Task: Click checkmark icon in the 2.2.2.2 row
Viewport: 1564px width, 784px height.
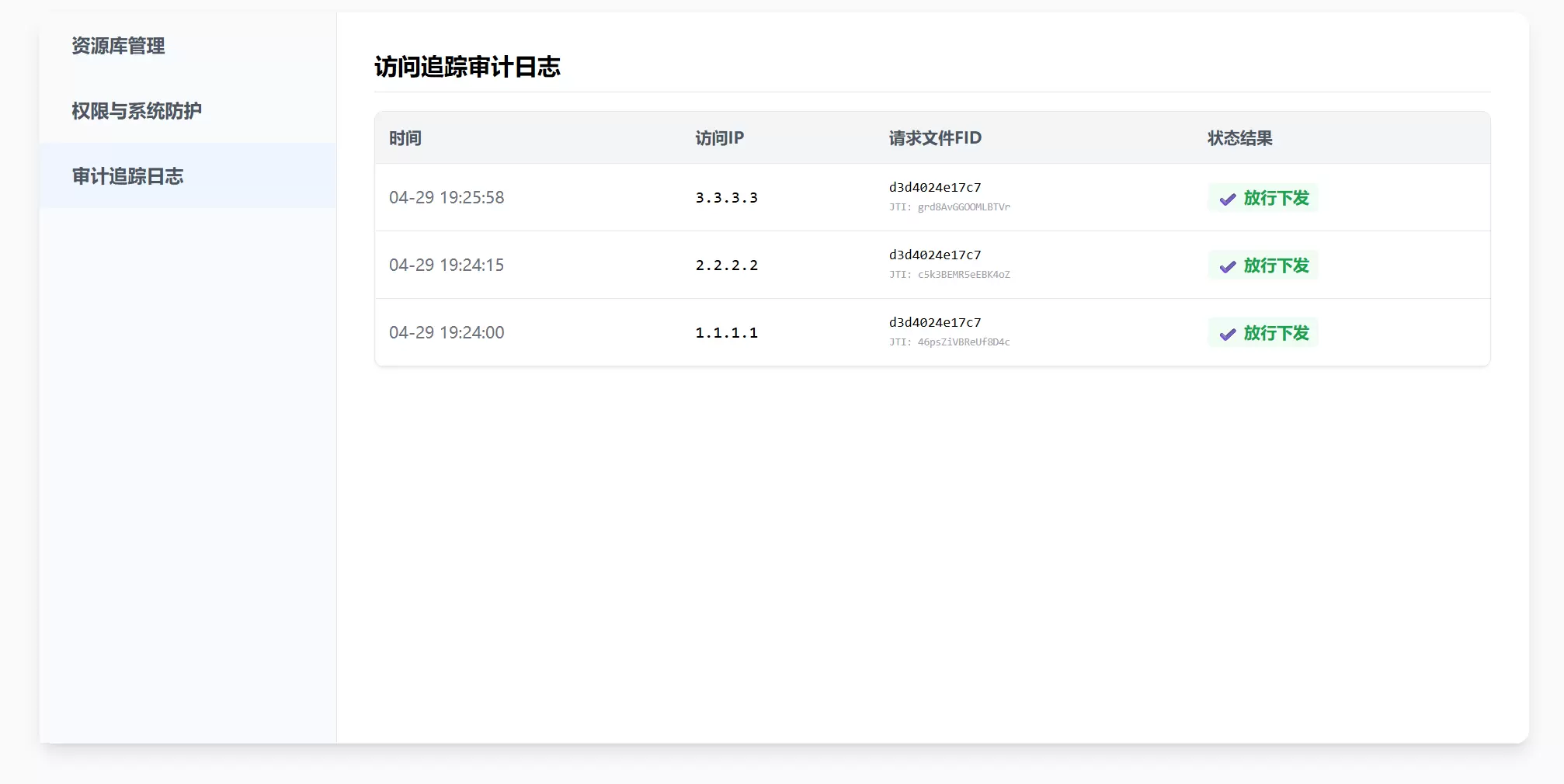Action: coord(1227,266)
